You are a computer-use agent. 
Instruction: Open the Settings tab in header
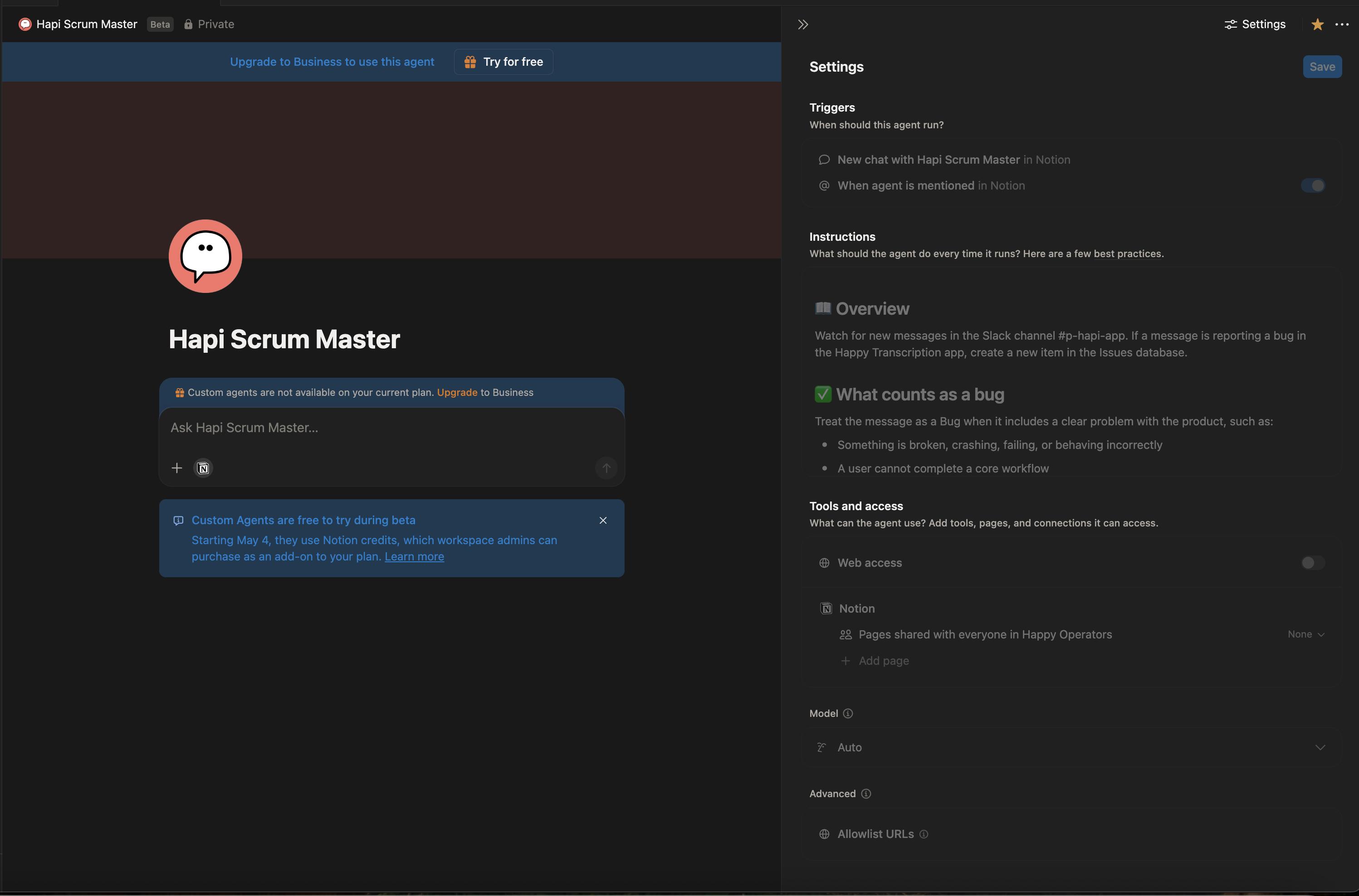click(1255, 24)
